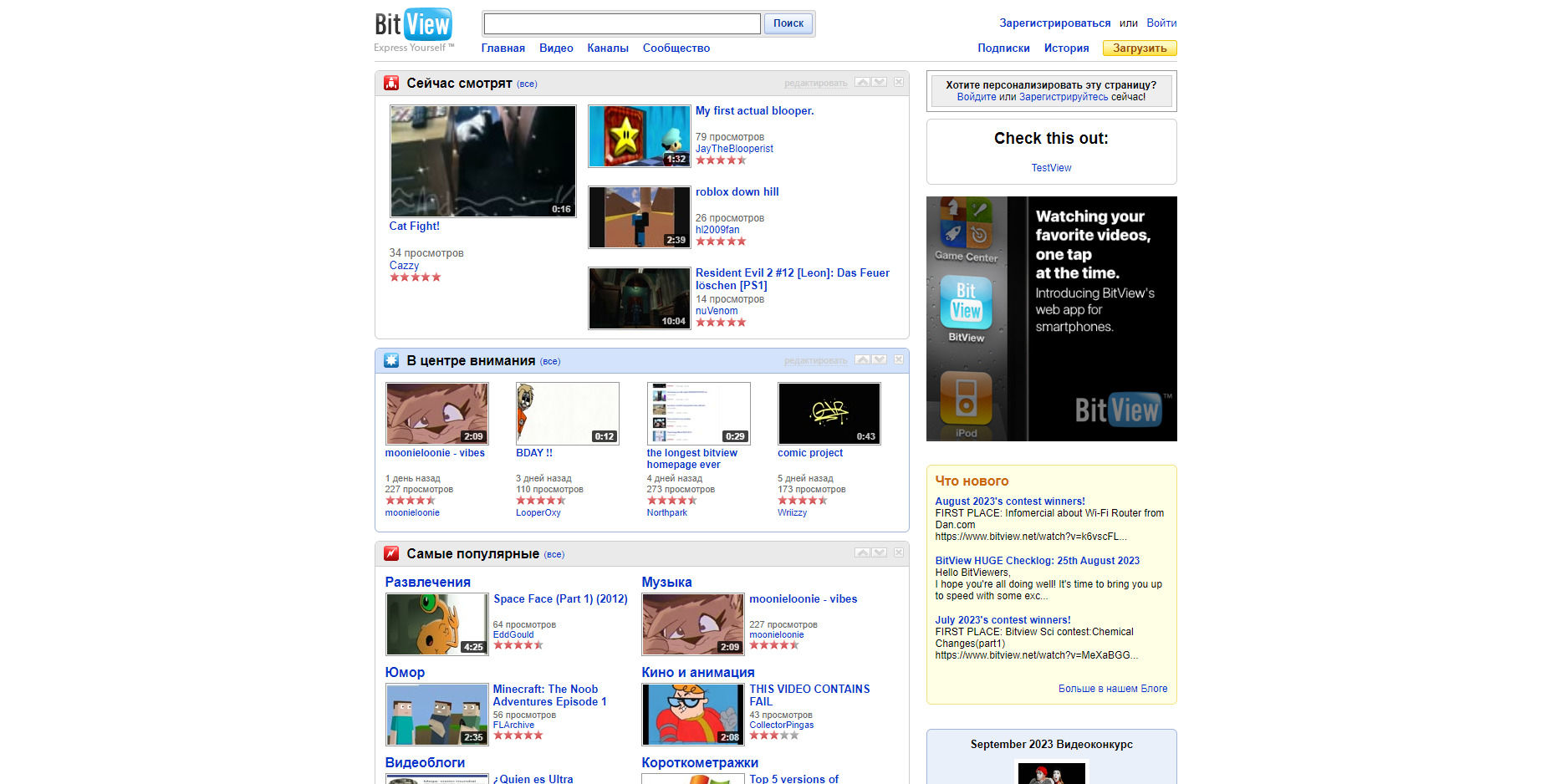Open the Каналы menu item
The image size is (1551, 784).
click(x=608, y=48)
